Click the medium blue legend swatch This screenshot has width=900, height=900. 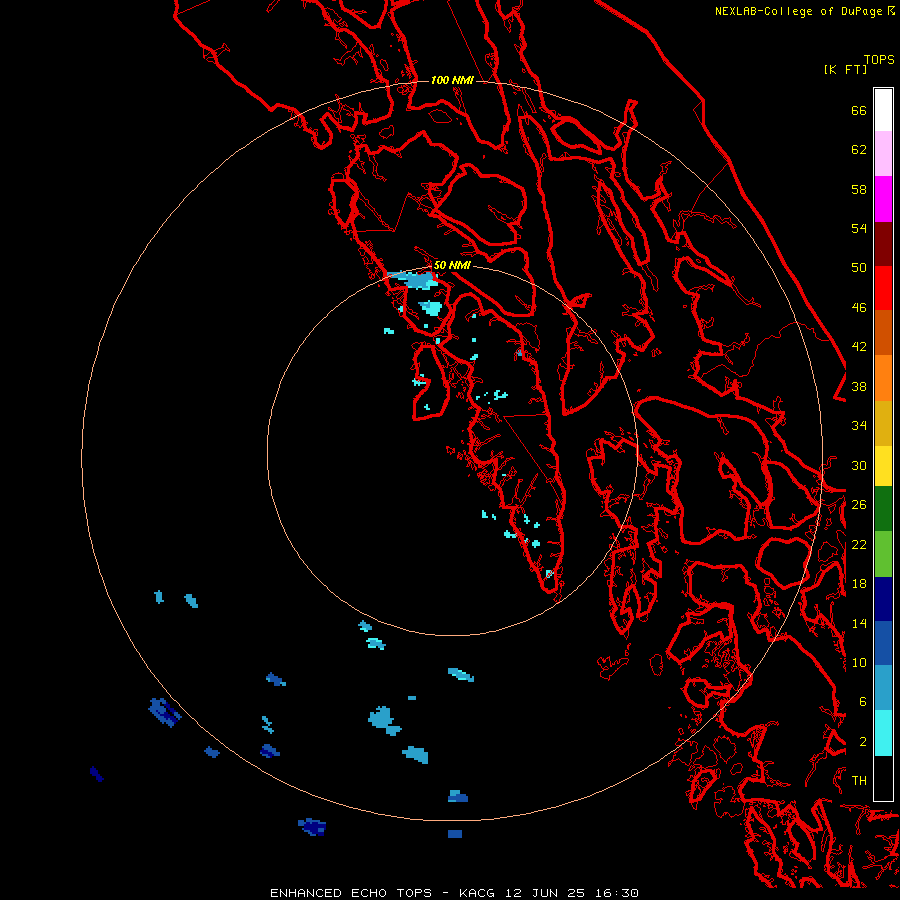883,643
